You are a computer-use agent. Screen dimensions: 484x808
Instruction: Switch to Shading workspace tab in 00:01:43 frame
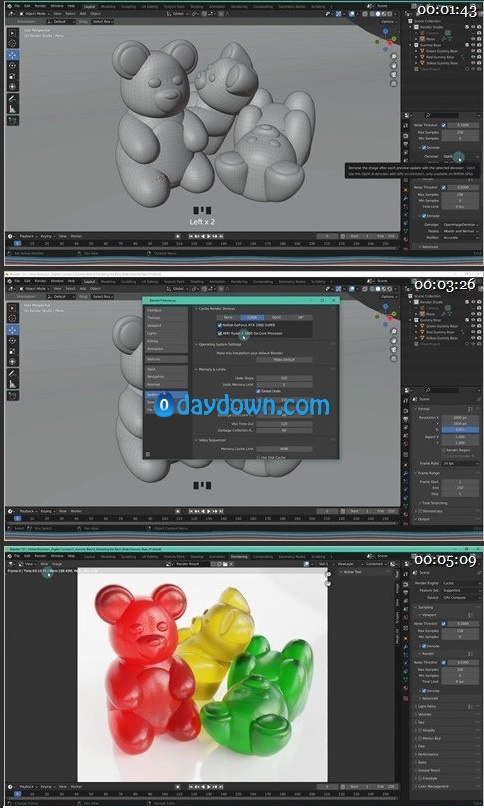point(197,7)
